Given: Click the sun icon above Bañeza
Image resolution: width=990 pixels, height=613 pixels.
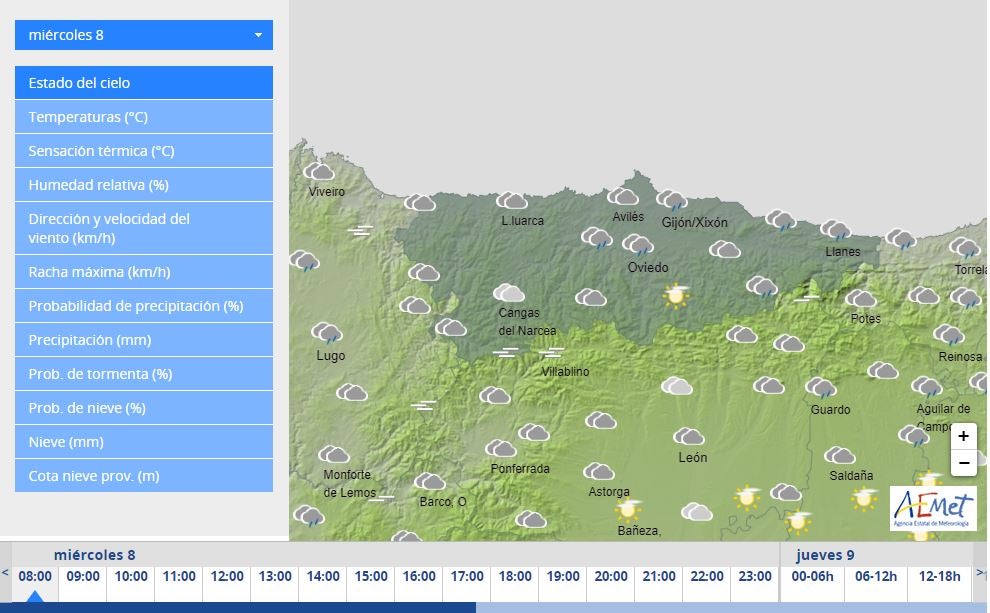Looking at the screenshot, I should (x=629, y=509).
